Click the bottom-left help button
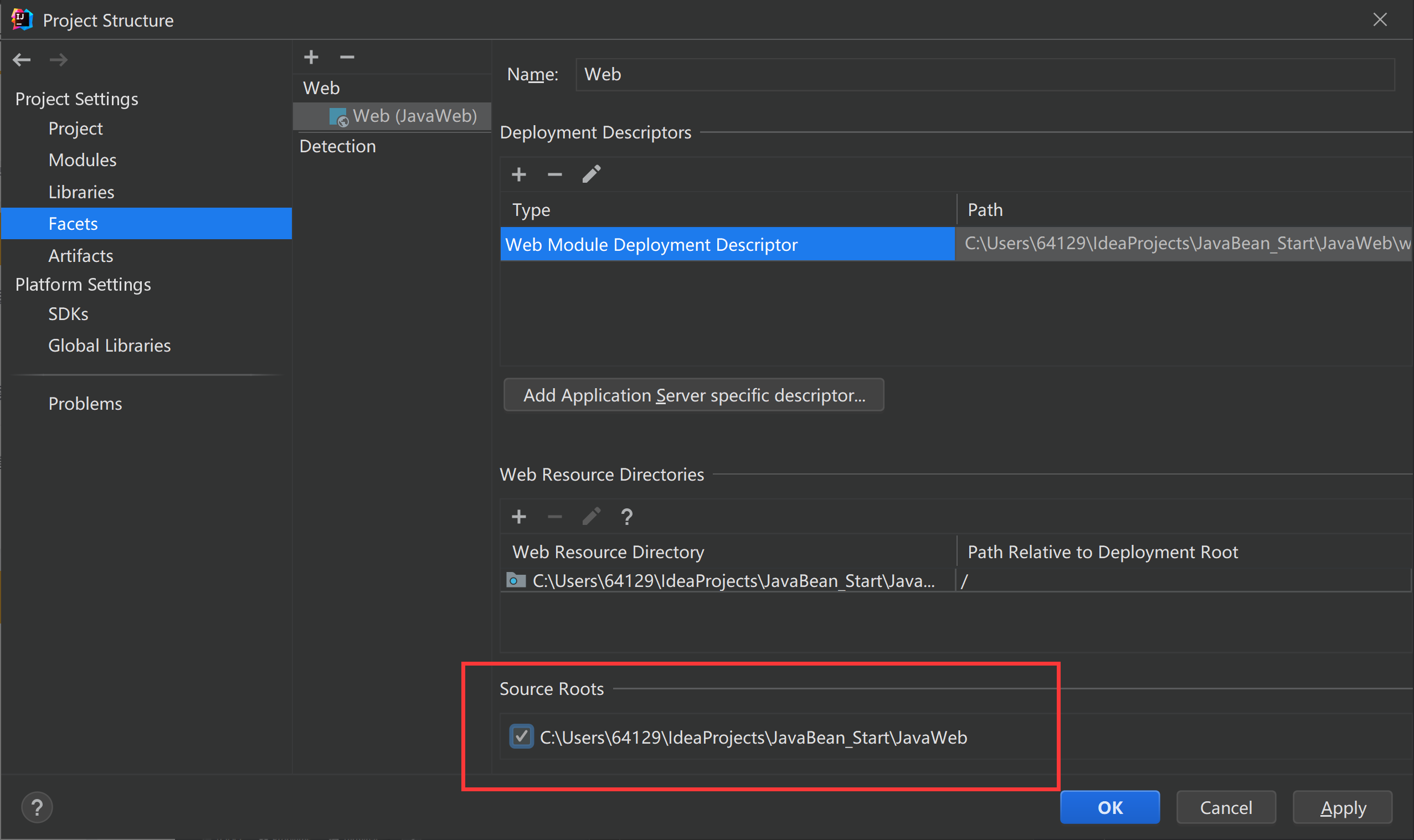 click(x=37, y=807)
